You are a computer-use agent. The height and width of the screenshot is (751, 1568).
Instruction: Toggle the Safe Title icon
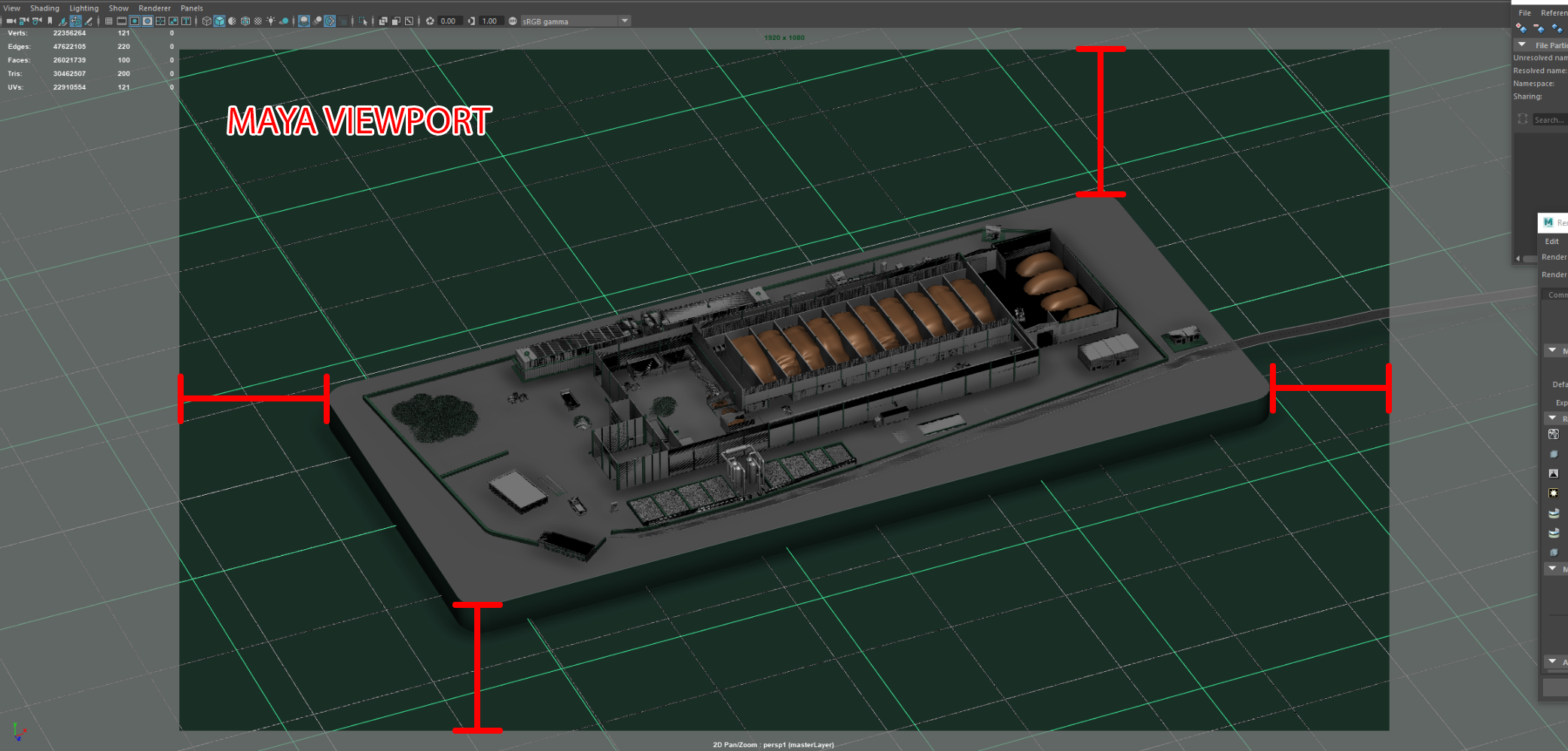pos(186,21)
